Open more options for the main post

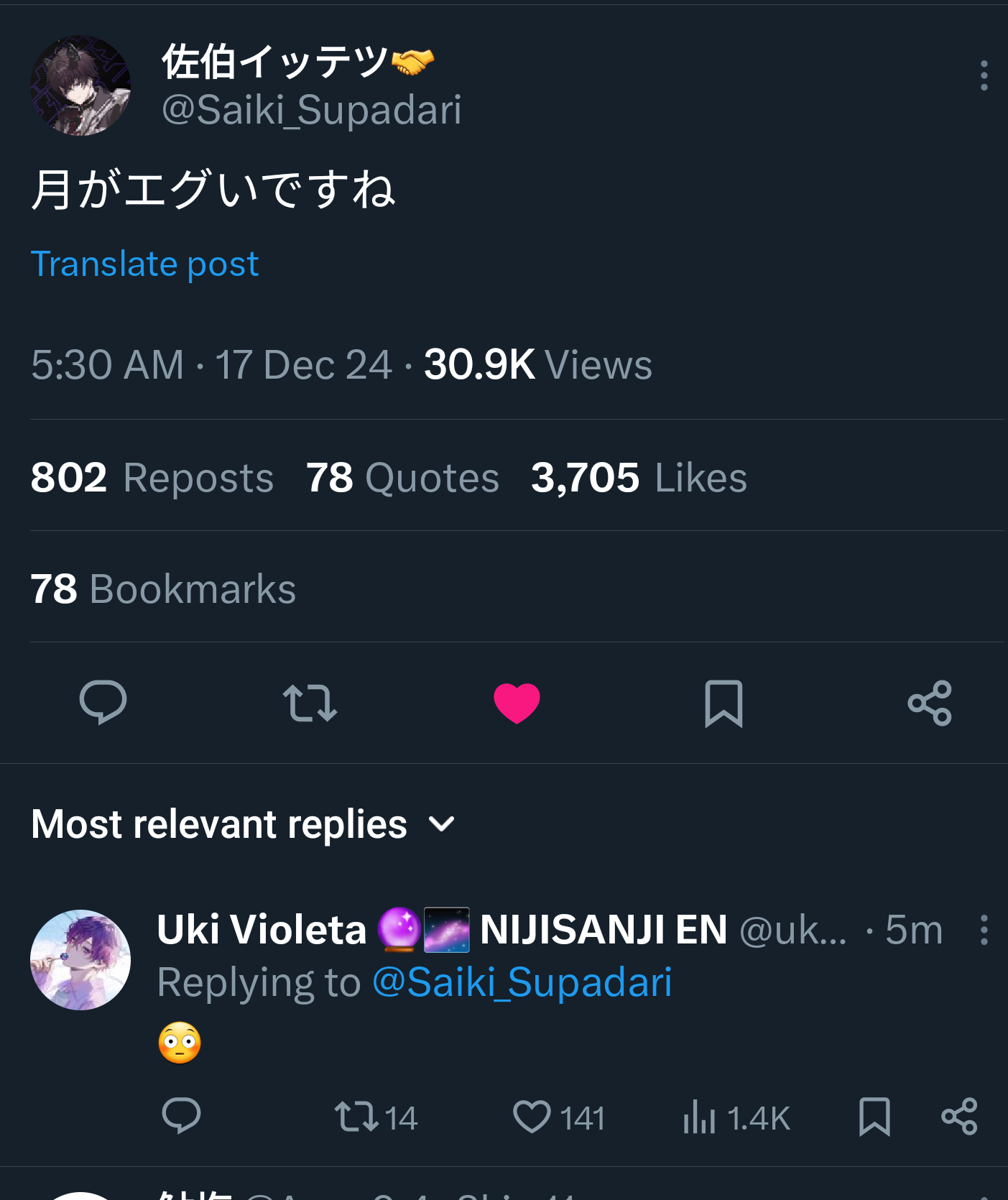(984, 75)
